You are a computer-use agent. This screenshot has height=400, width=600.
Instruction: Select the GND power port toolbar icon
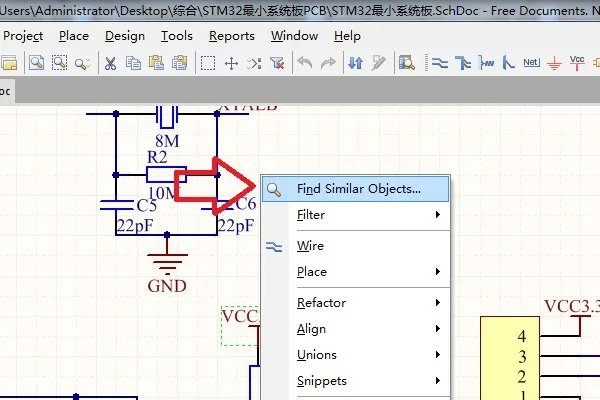pyautogui.click(x=554, y=64)
